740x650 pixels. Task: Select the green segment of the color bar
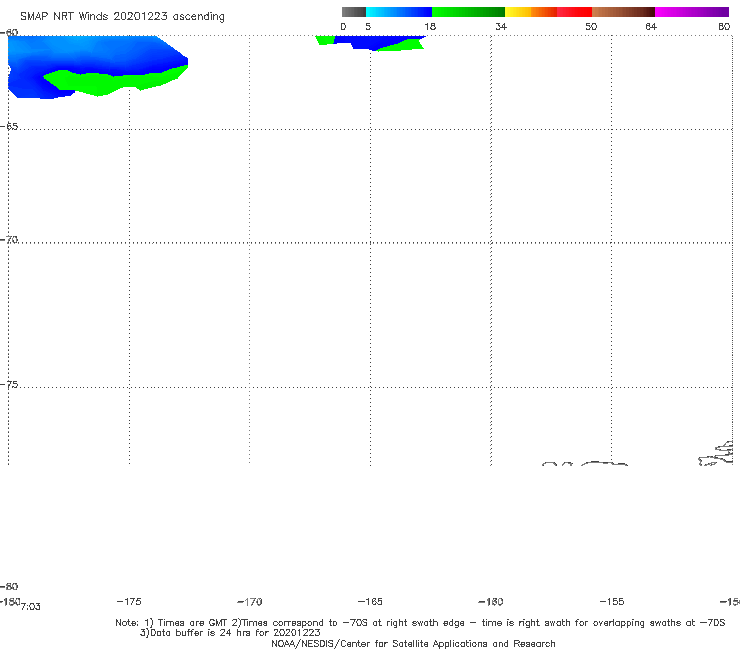(x=468, y=12)
